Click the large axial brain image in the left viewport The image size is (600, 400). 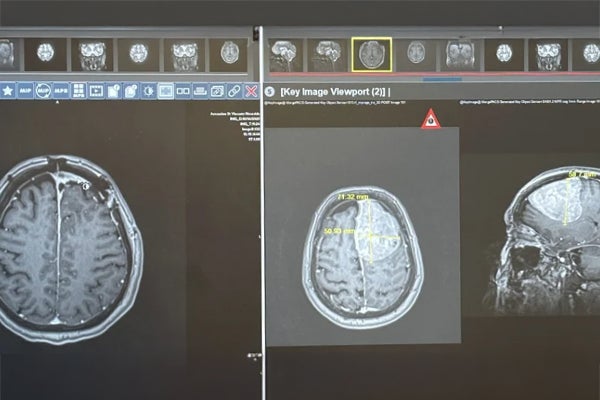[71, 249]
